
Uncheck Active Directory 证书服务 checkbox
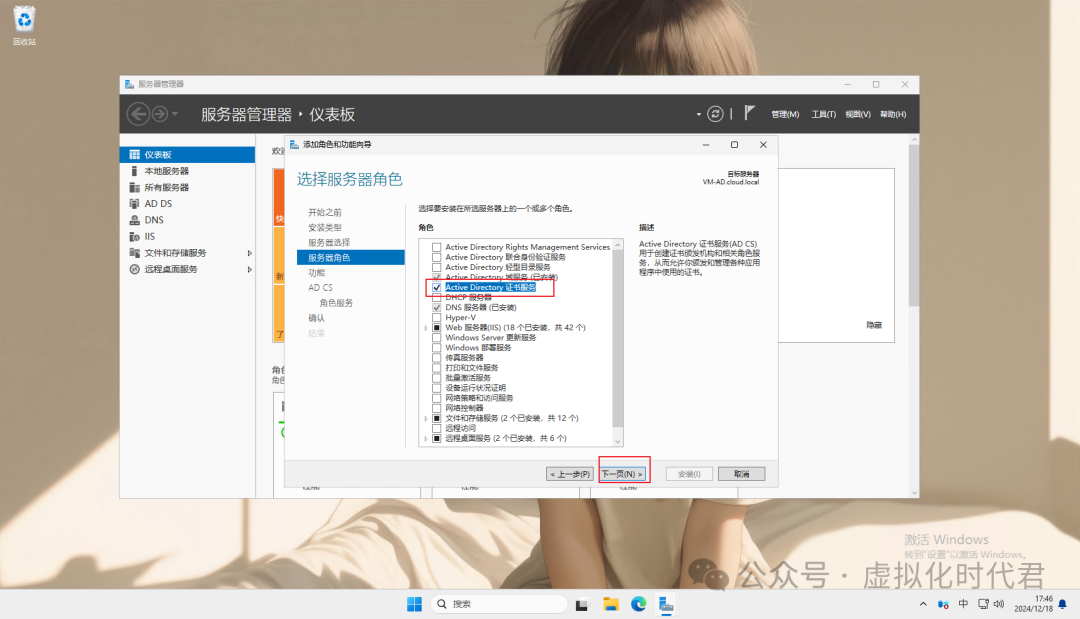[x=436, y=287]
